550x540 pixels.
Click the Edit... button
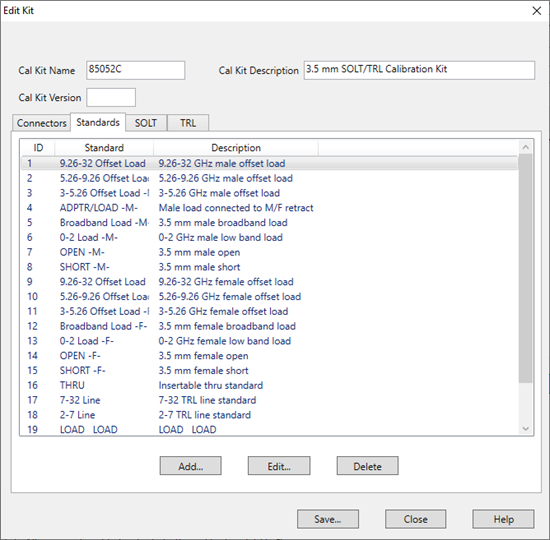click(279, 466)
